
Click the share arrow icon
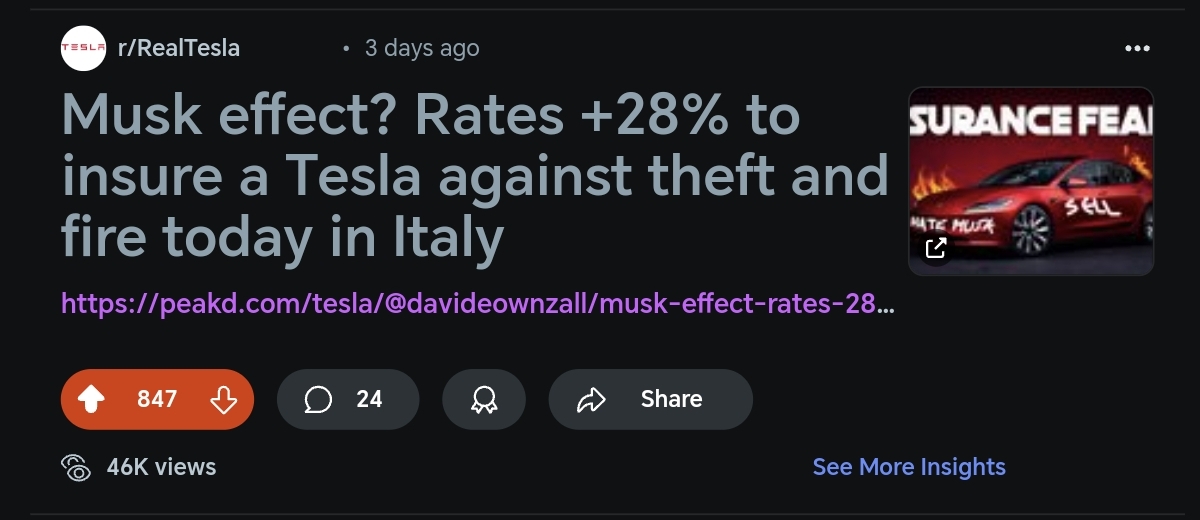(592, 400)
